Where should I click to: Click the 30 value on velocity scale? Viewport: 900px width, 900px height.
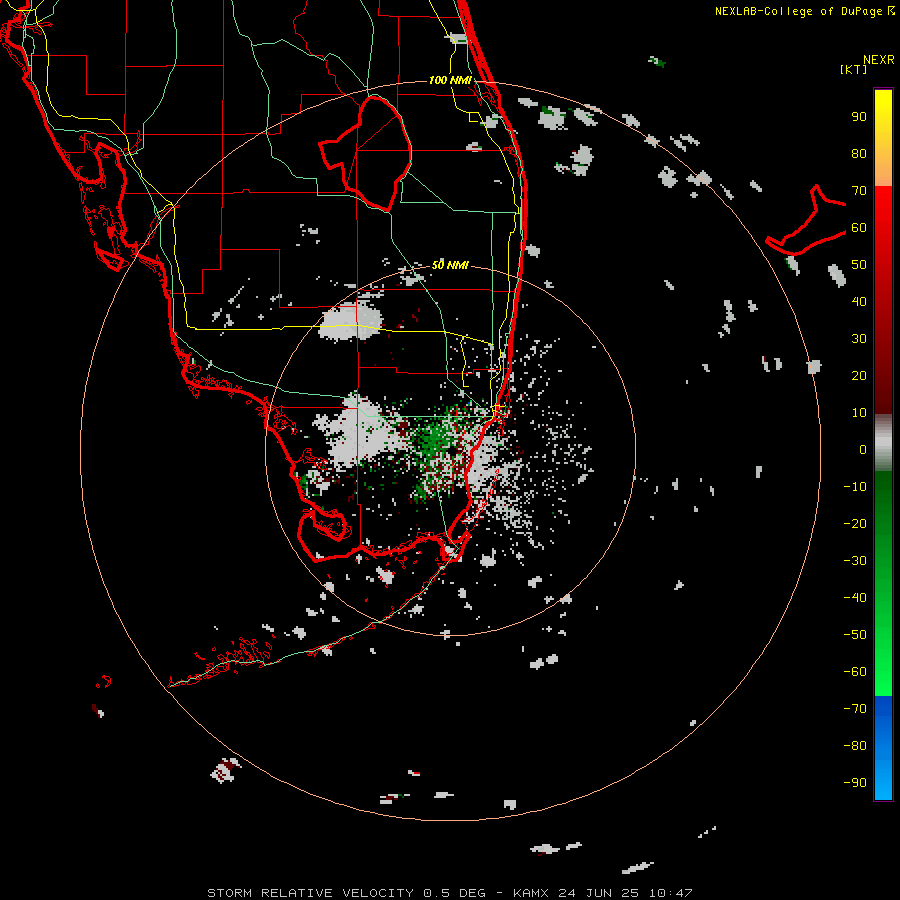pos(859,339)
